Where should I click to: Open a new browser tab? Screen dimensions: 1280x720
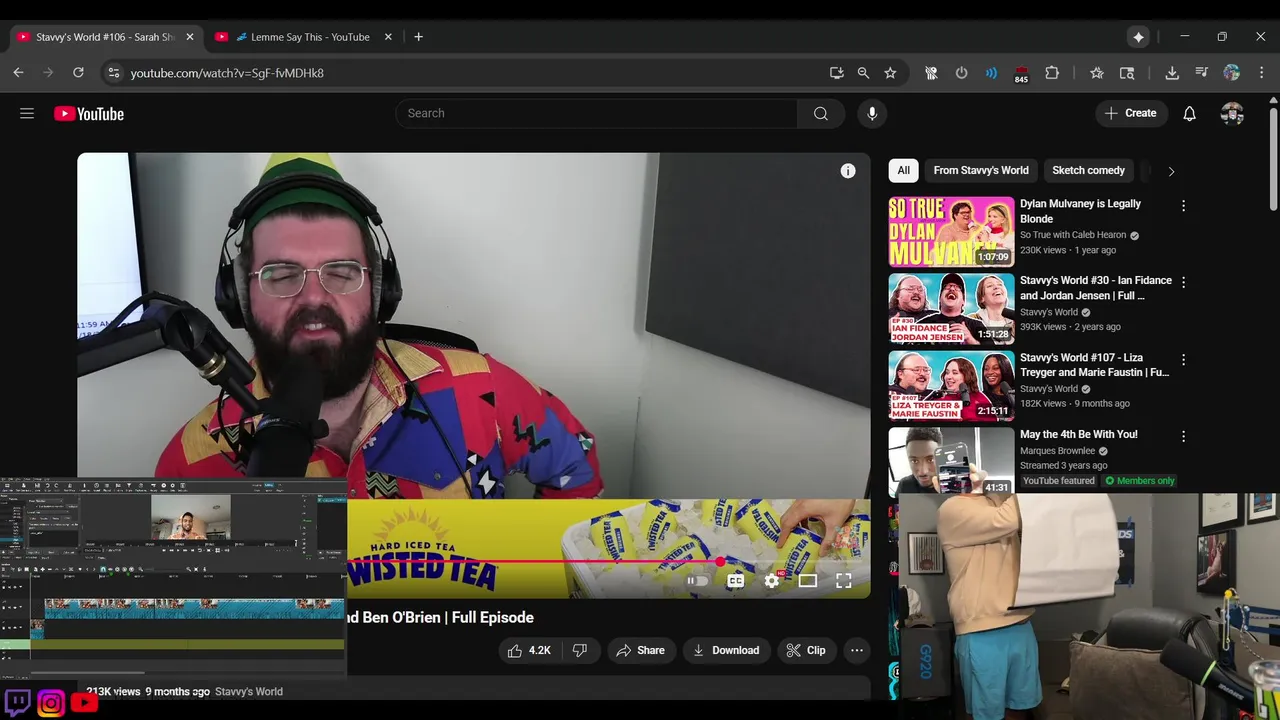(x=418, y=37)
